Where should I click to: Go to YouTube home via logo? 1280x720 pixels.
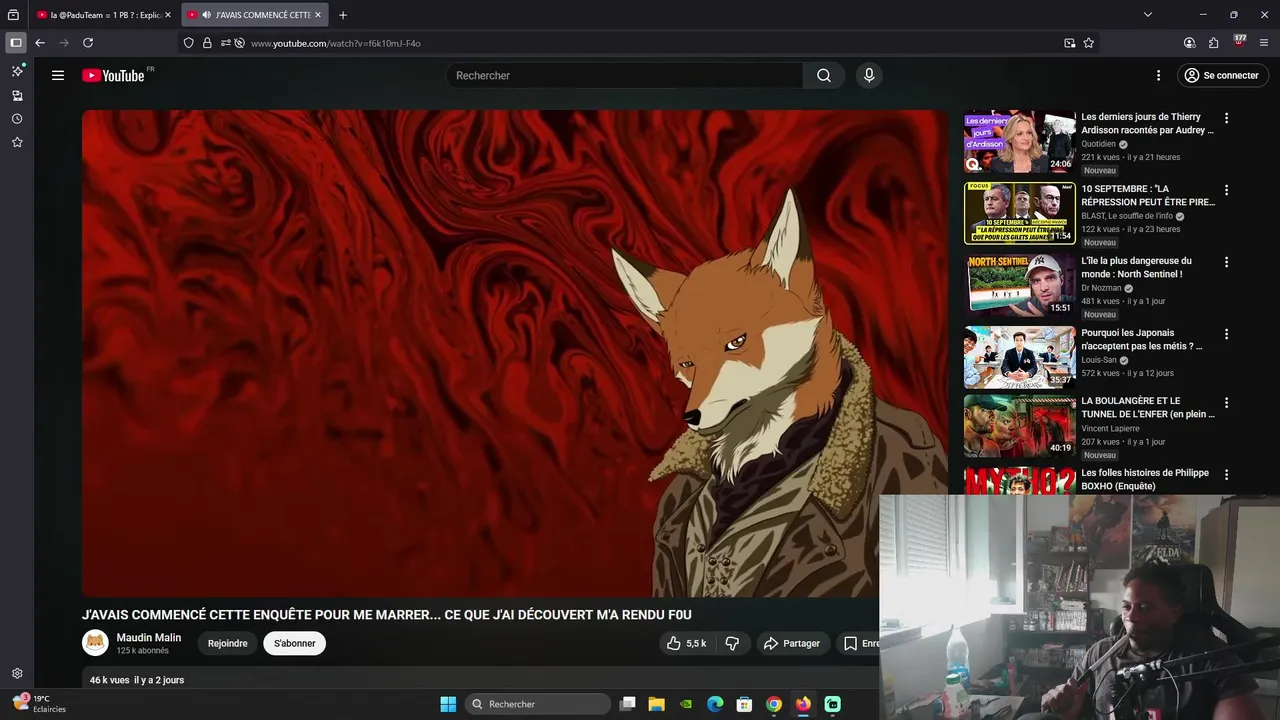(113, 75)
